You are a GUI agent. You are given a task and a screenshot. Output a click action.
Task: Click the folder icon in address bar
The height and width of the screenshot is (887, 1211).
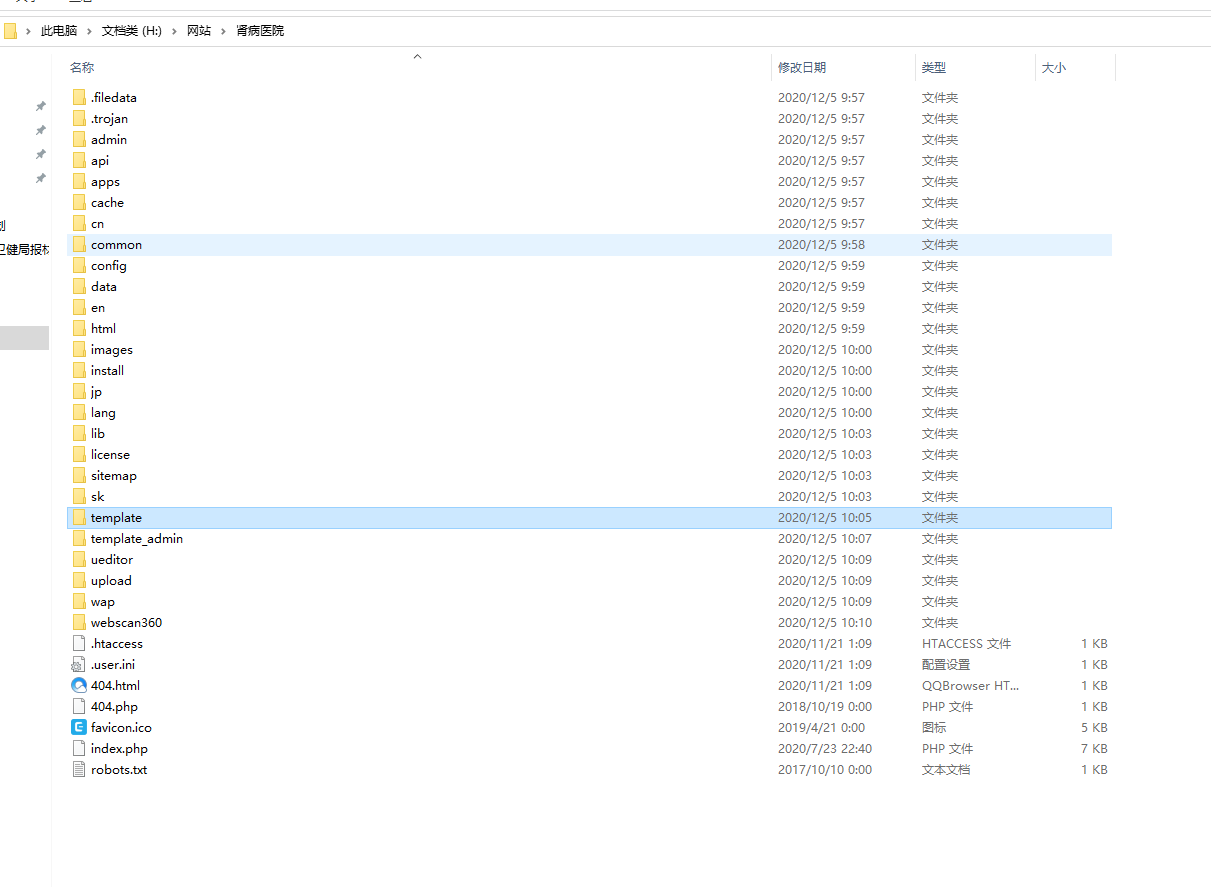10,31
